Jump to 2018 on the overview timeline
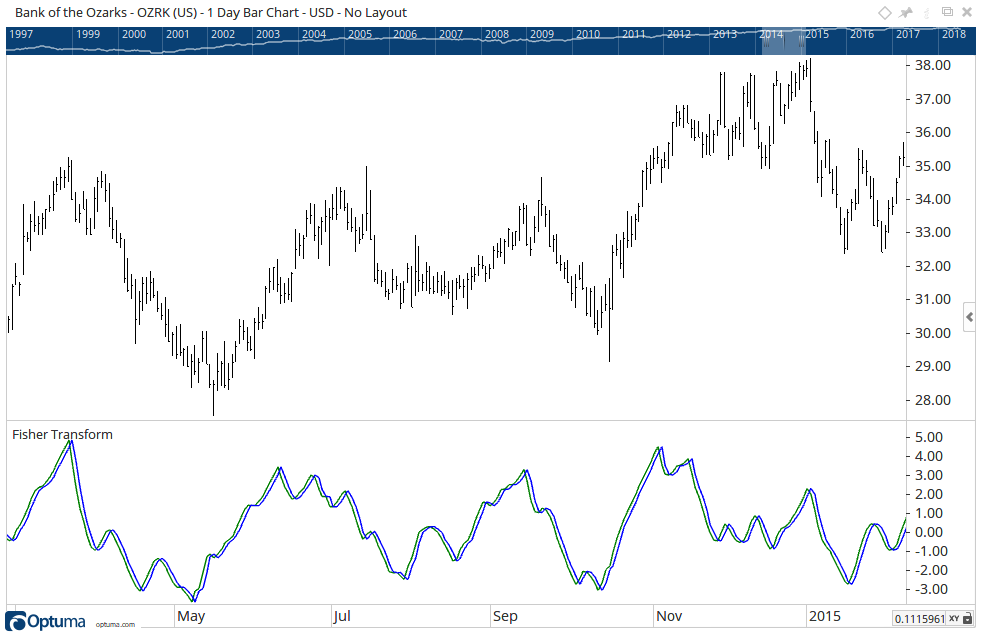982x635 pixels. tap(954, 34)
